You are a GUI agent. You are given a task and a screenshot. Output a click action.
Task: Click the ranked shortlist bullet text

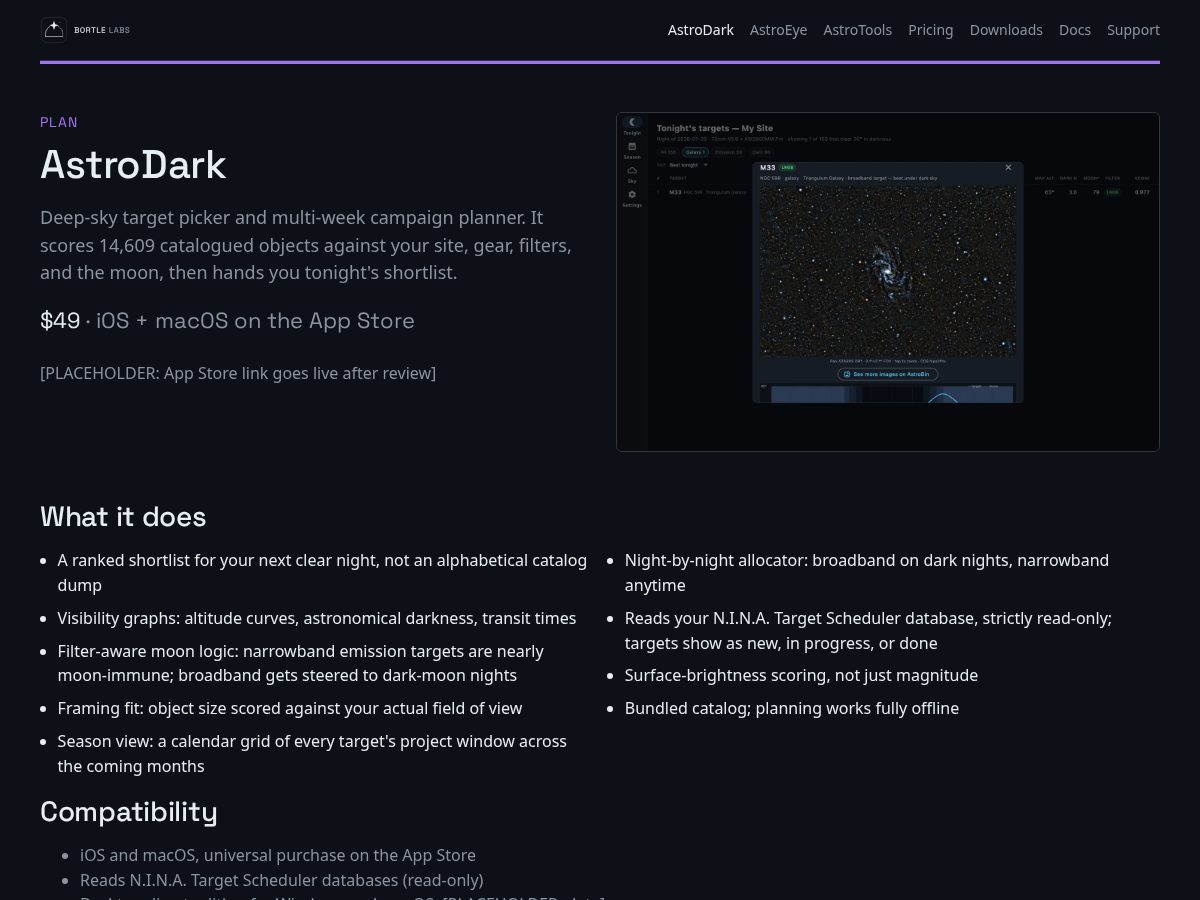tap(322, 572)
